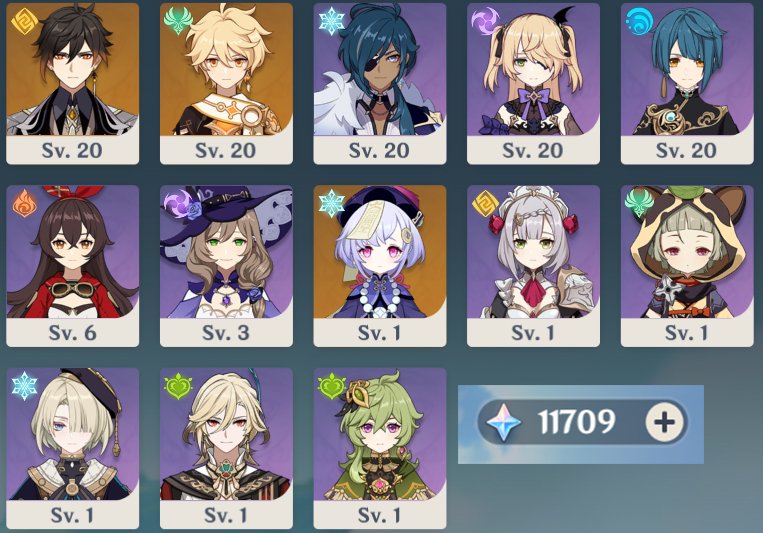This screenshot has height=533, width=763.
Task: Select Fischl's twin-tail character card
Action: pyautogui.click(x=533, y=83)
